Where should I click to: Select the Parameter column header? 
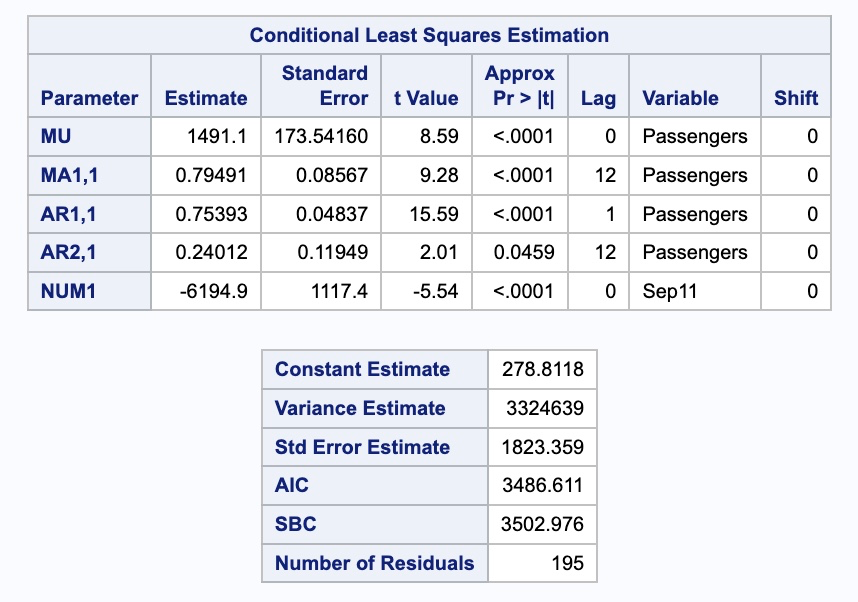pos(89,98)
